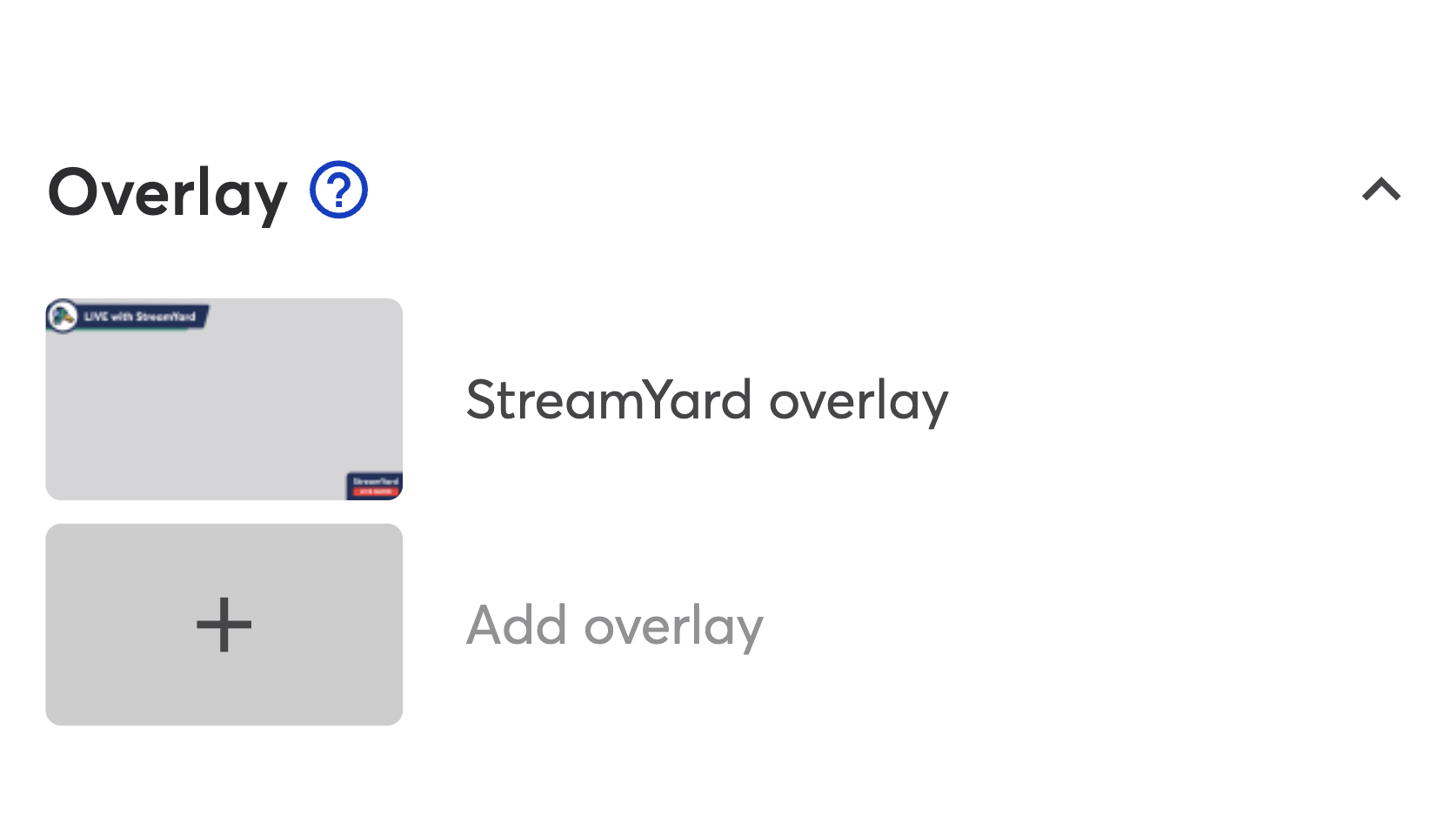Hide overlay list using the up arrow
This screenshot has height=830, width=1456.
click(1381, 190)
